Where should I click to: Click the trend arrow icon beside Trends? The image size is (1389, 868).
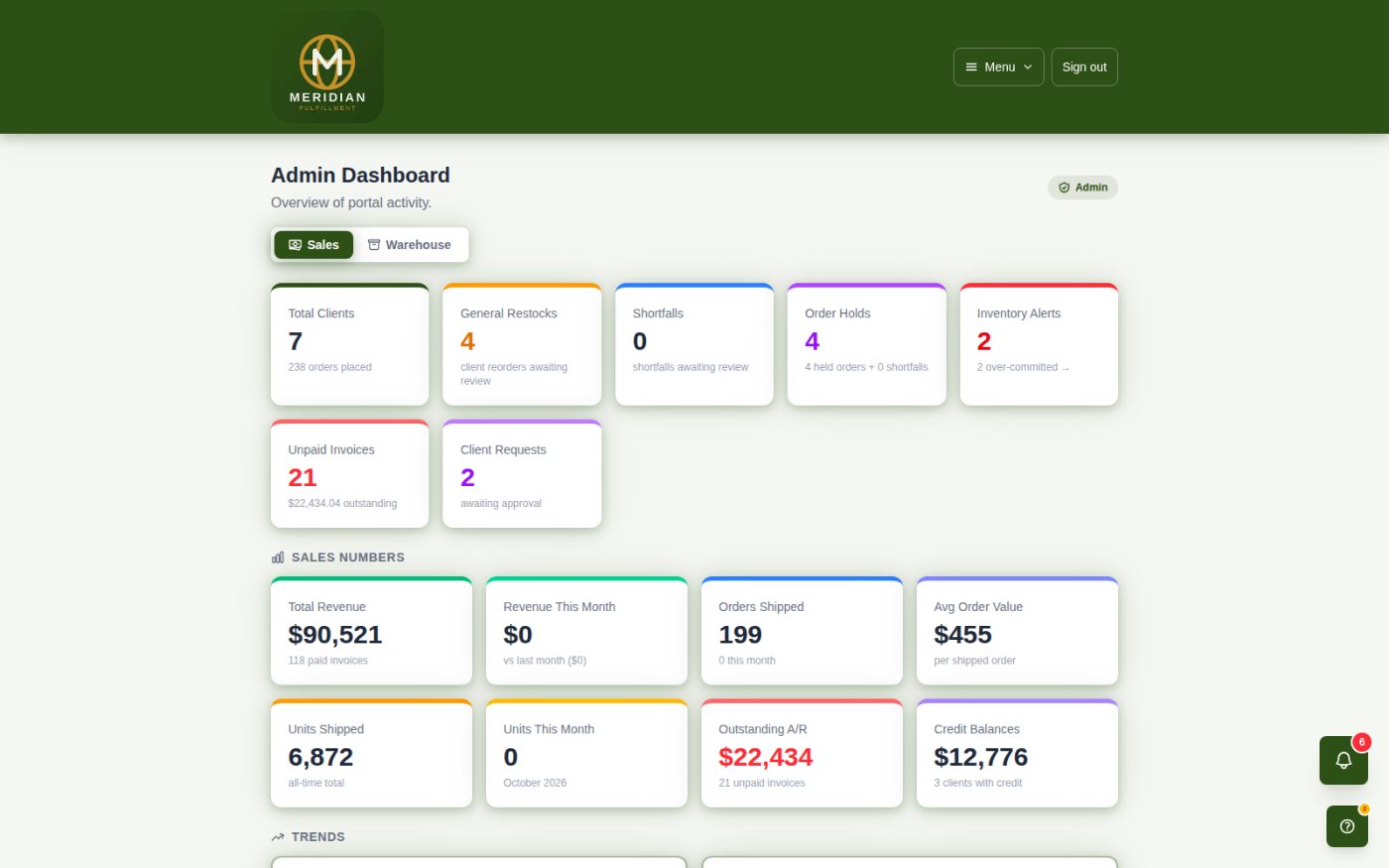point(278,837)
